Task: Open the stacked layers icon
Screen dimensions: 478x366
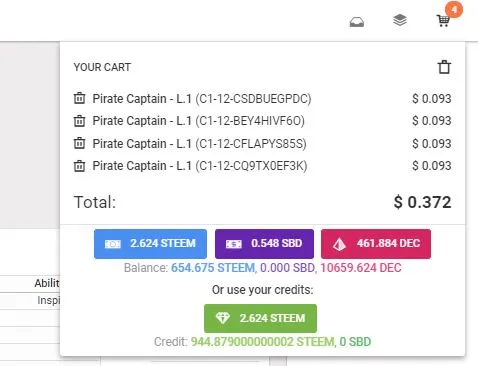Action: click(400, 20)
